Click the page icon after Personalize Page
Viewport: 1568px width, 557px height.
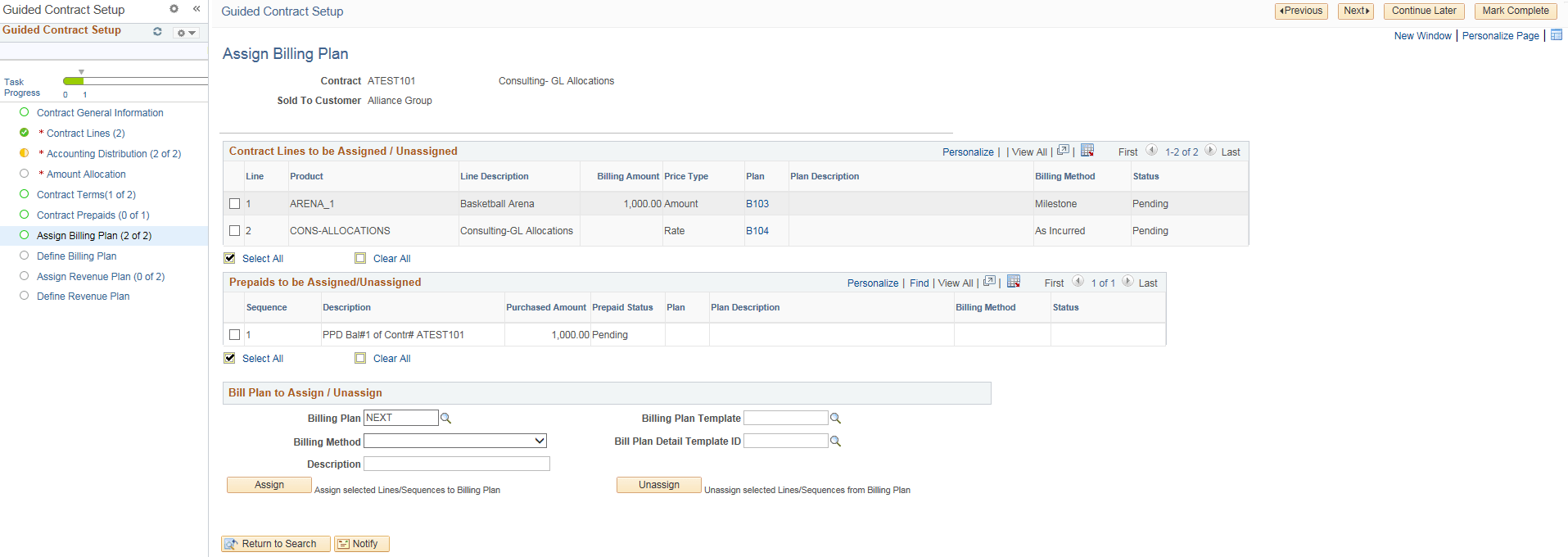click(1557, 35)
